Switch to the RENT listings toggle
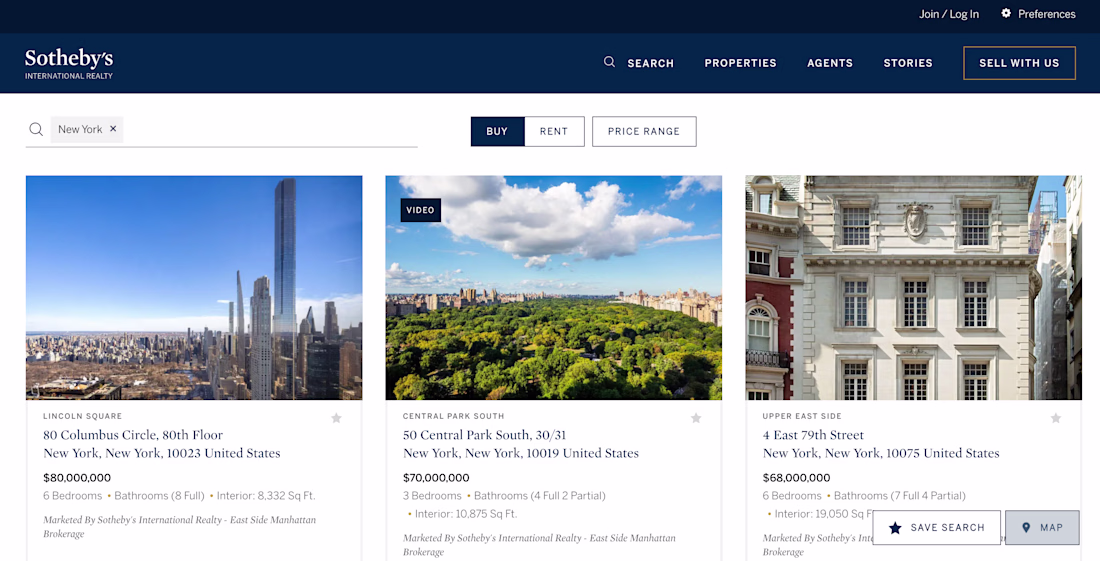 point(554,131)
